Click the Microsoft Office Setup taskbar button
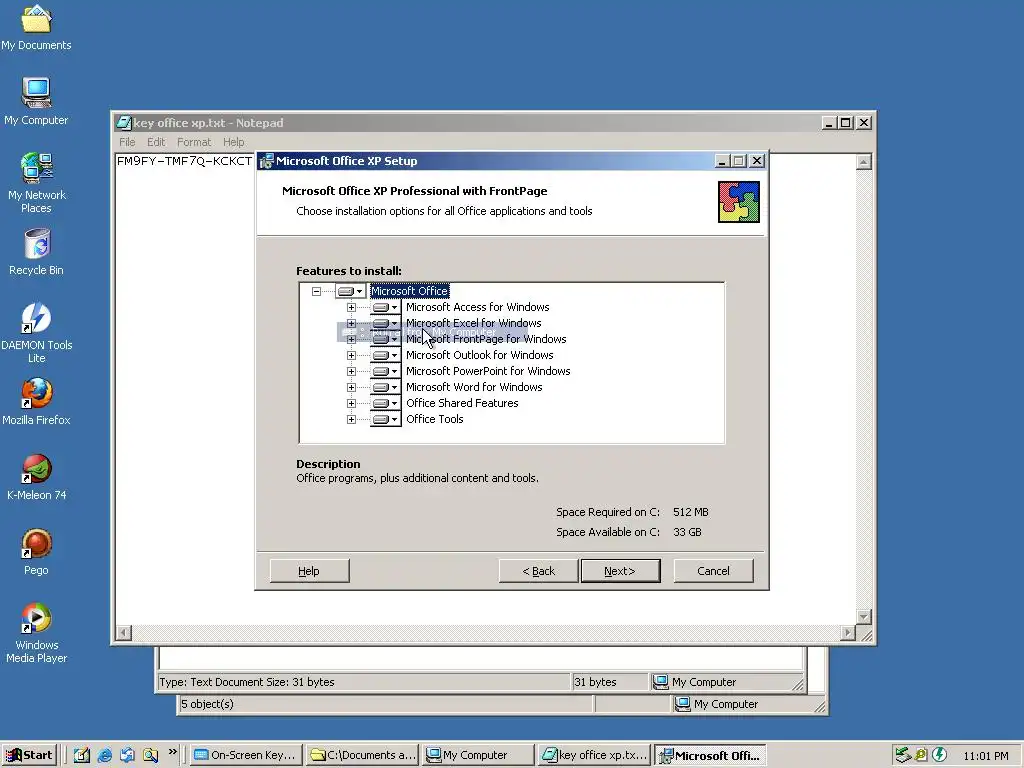This screenshot has height=768, width=1024. tap(711, 755)
